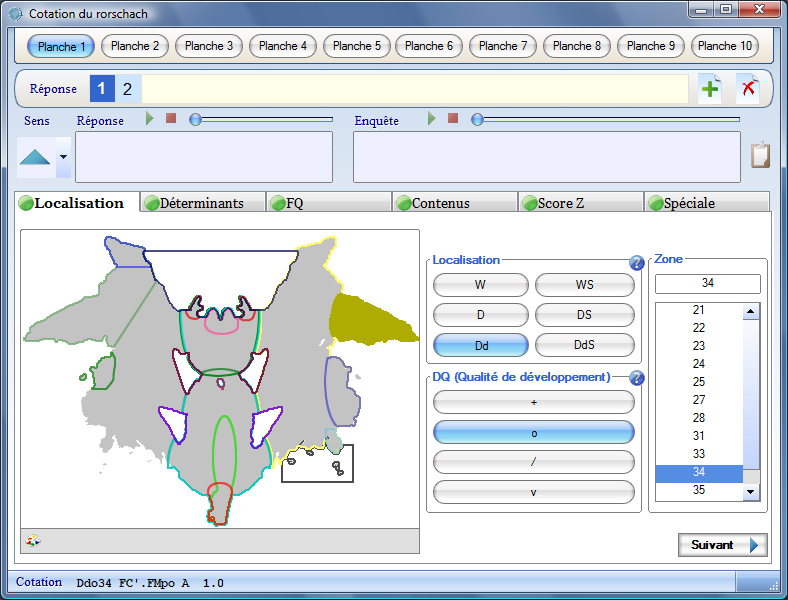Select zone 27 in the Zone list

click(699, 400)
